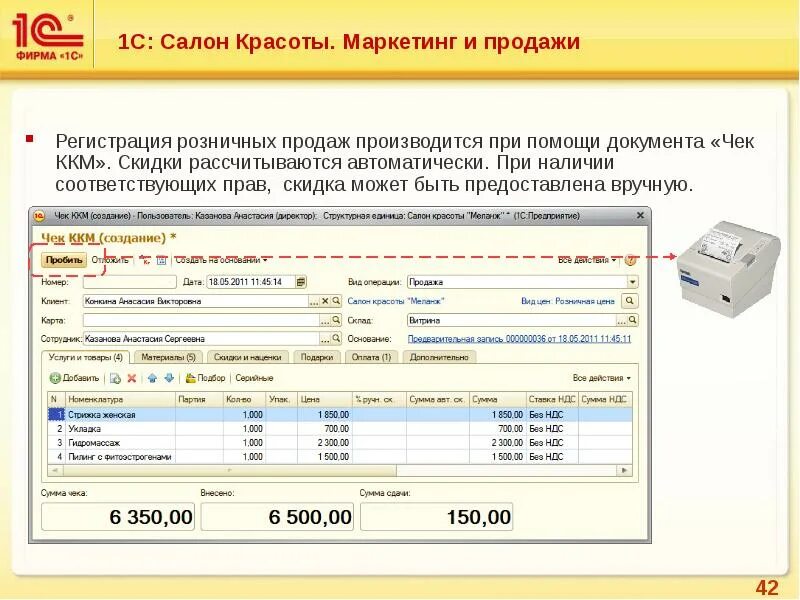
Task: Clear the Клиент field with X icon
Action: point(325,301)
